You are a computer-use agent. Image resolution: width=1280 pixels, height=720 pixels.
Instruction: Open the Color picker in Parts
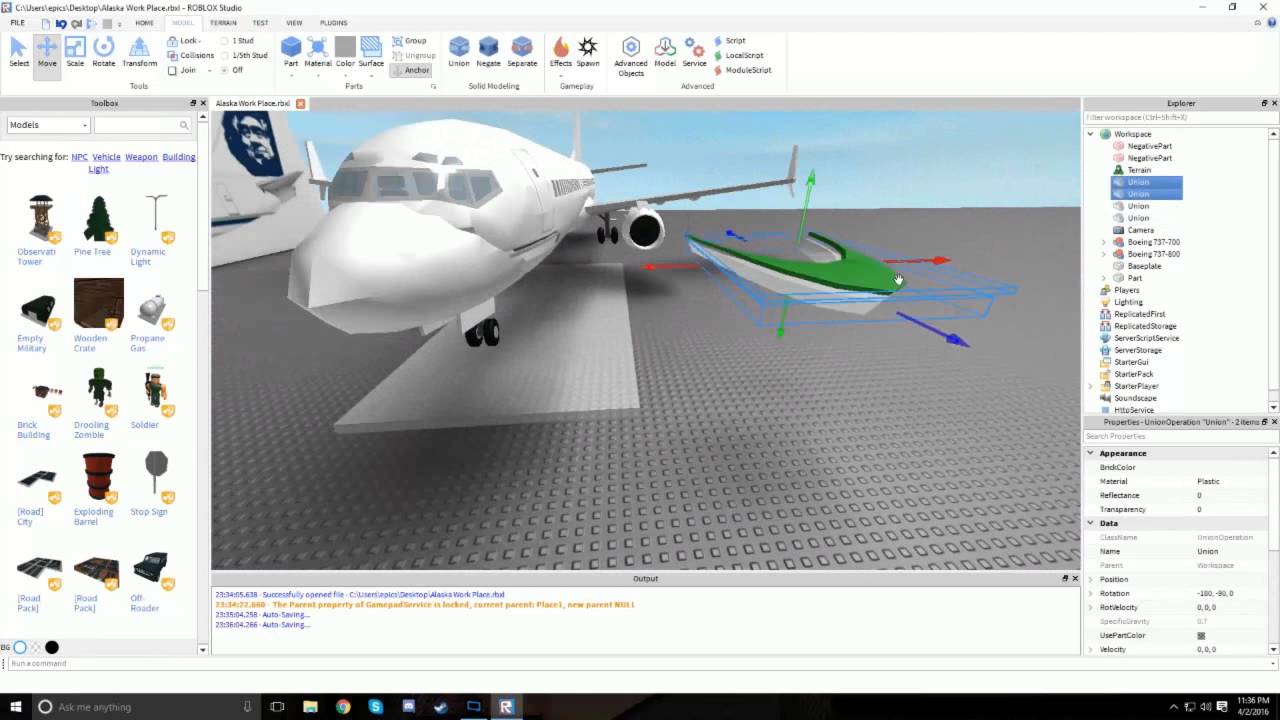345,52
